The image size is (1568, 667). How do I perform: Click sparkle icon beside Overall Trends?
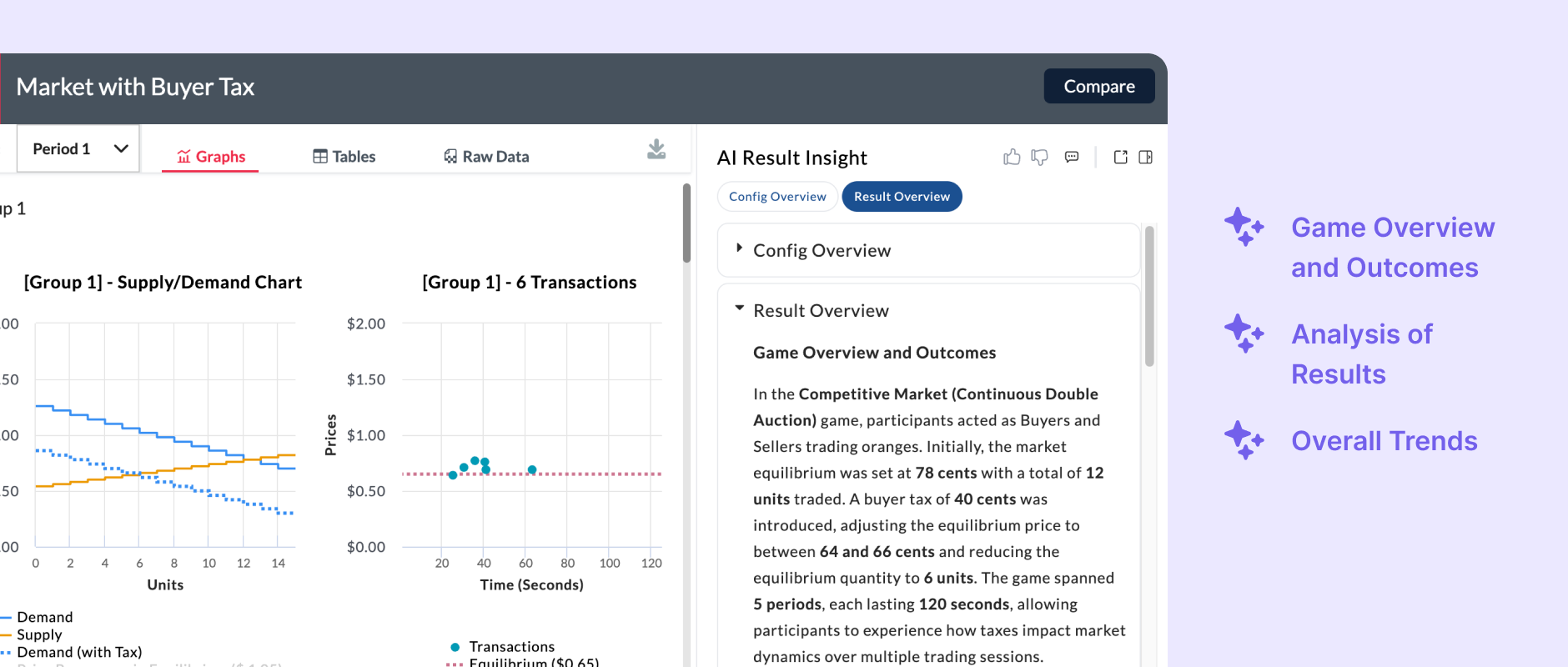(1244, 440)
